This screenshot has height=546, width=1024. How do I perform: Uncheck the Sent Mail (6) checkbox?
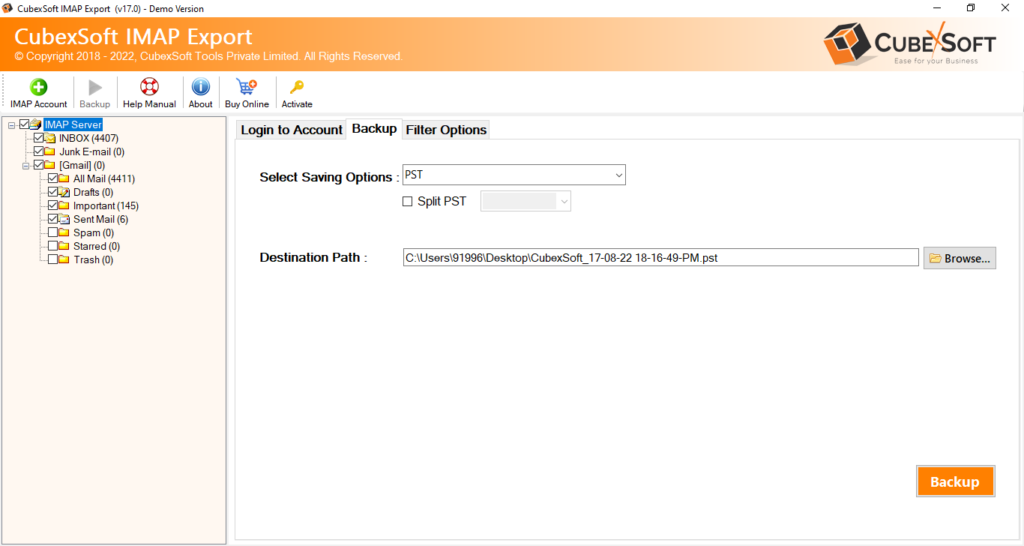pos(53,219)
